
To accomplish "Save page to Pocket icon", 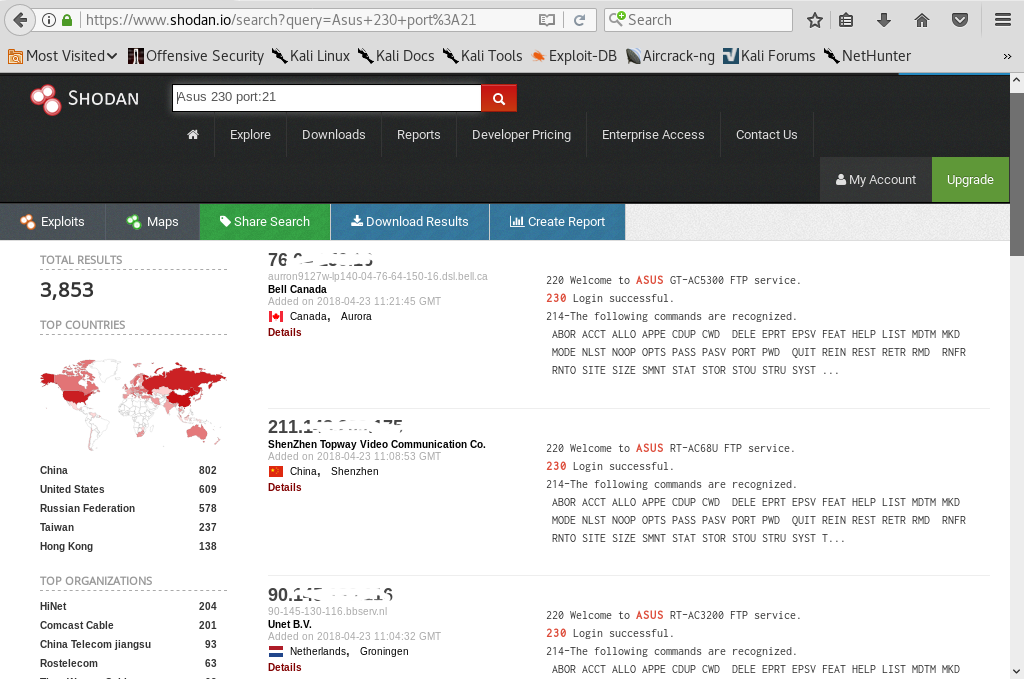I will click(x=959, y=20).
